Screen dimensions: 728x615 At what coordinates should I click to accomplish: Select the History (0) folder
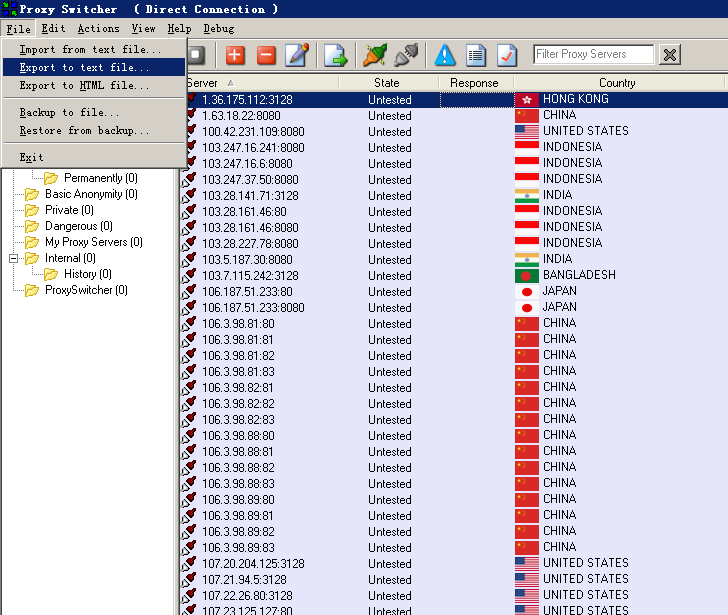[x=88, y=274]
